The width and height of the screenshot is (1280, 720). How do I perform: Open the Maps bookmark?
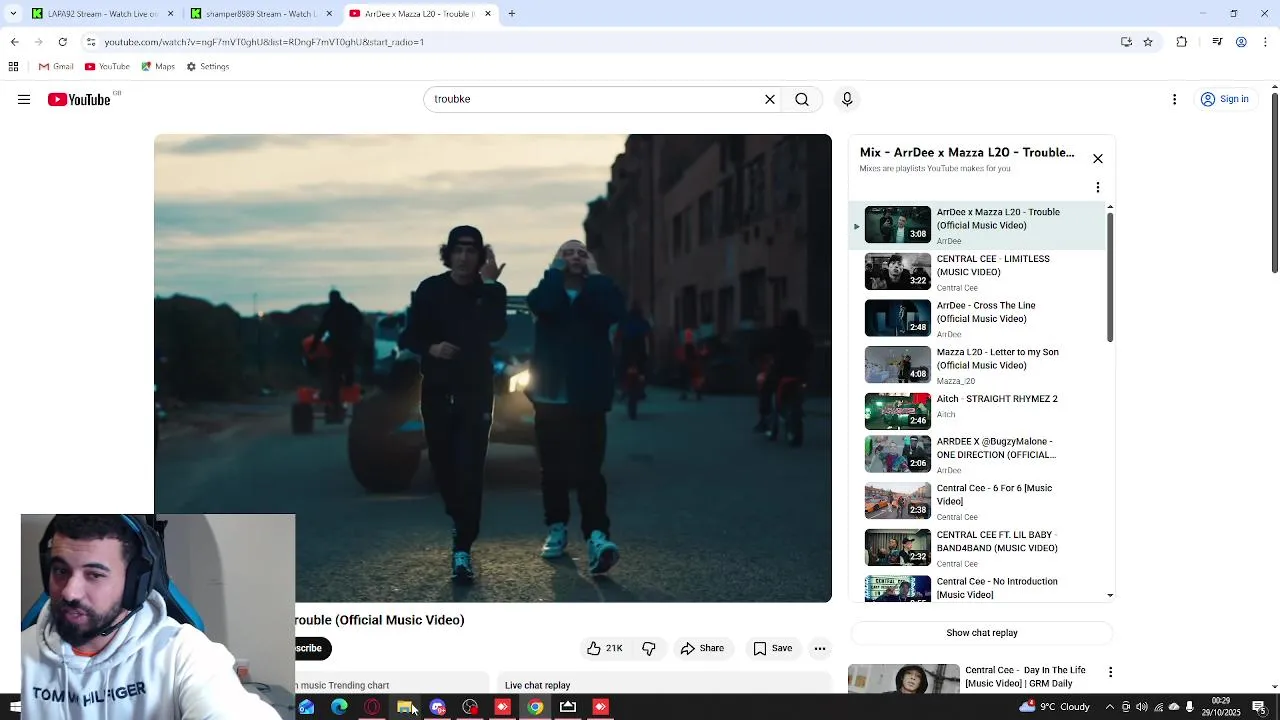point(158,67)
